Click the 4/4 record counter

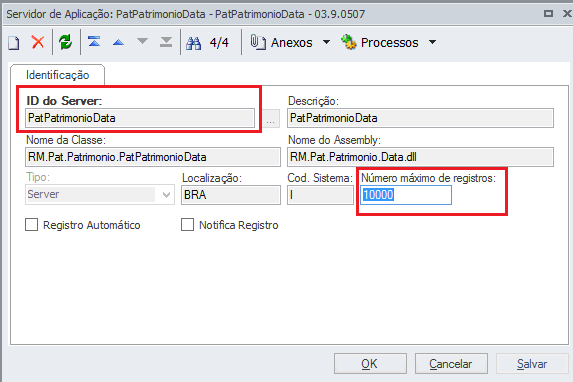click(x=219, y=43)
